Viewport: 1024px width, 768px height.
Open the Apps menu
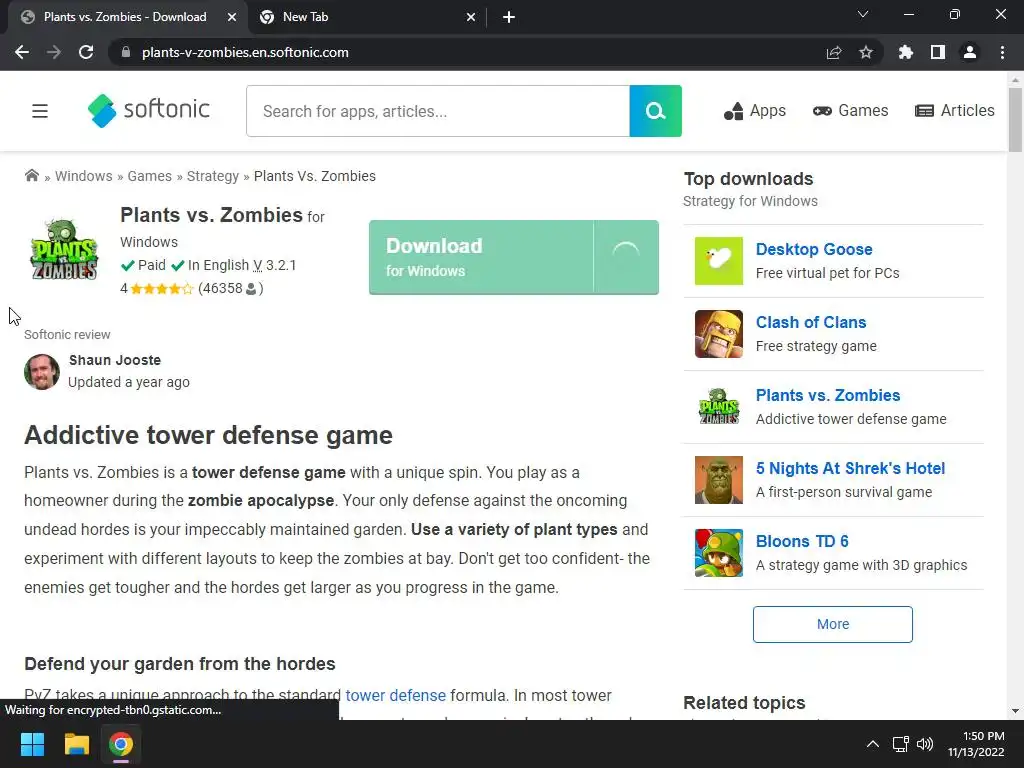(x=755, y=111)
